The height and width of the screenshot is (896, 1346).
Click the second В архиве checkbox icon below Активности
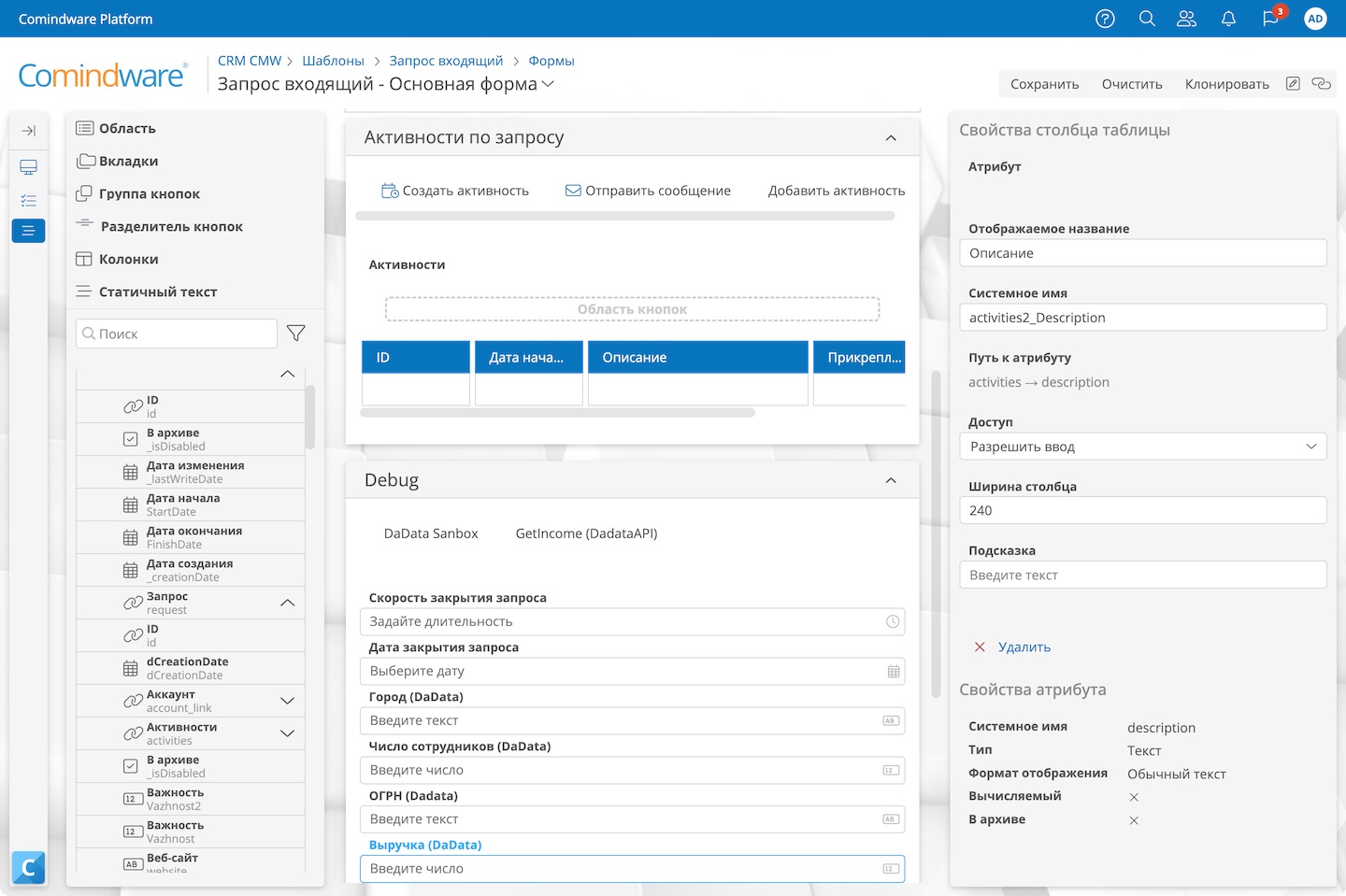pyautogui.click(x=131, y=766)
